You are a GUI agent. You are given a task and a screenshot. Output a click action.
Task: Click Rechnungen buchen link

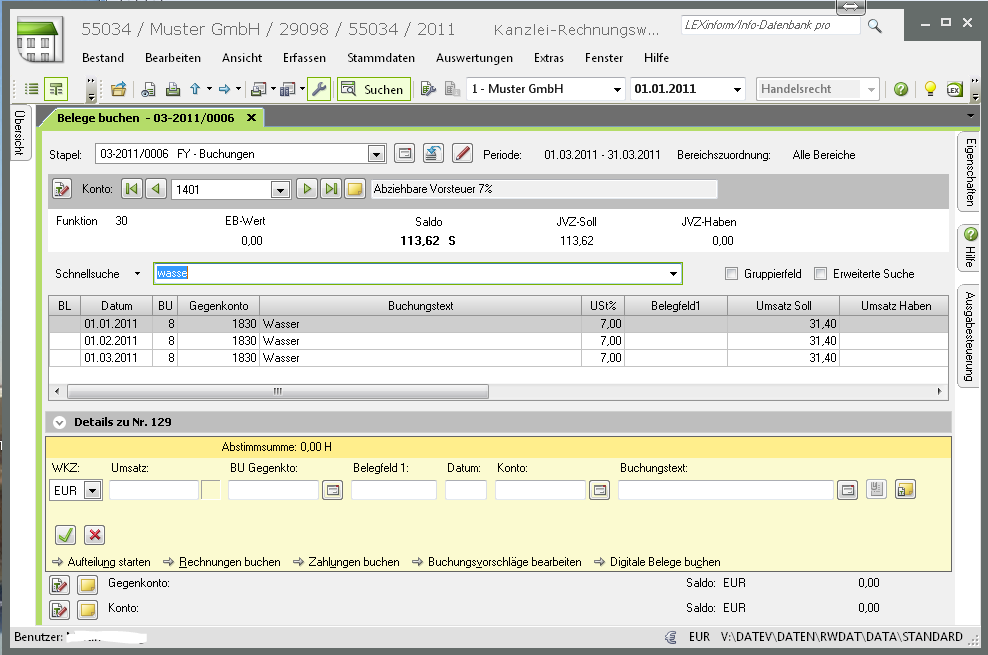click(229, 562)
